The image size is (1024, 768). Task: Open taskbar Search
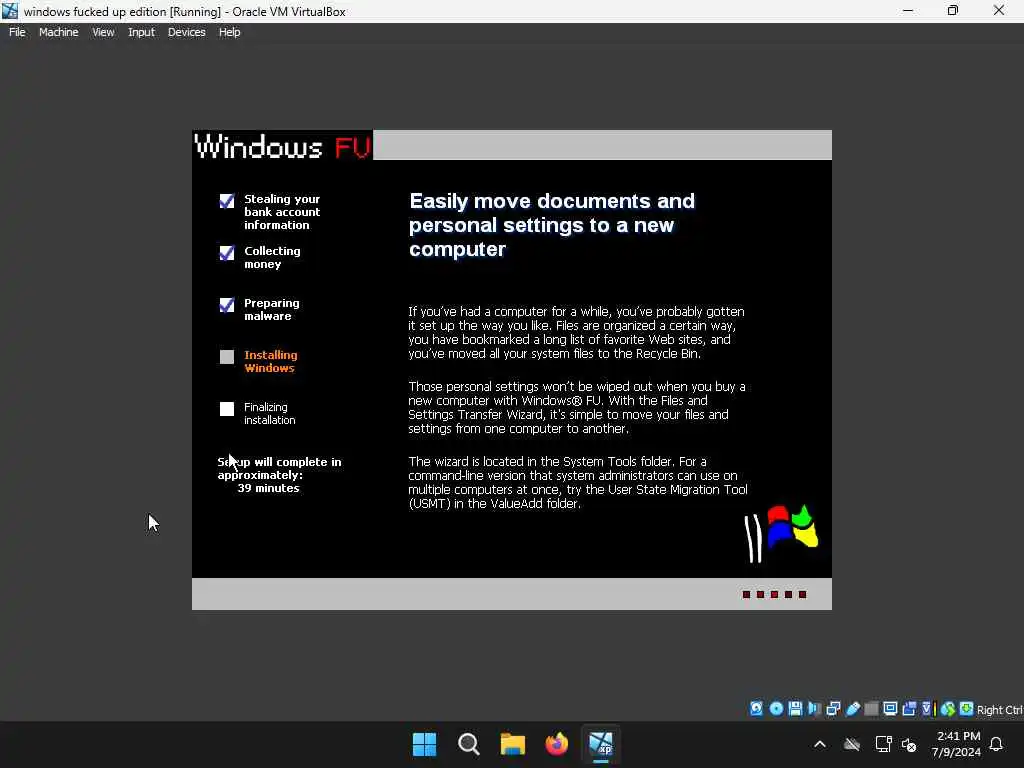coord(469,744)
